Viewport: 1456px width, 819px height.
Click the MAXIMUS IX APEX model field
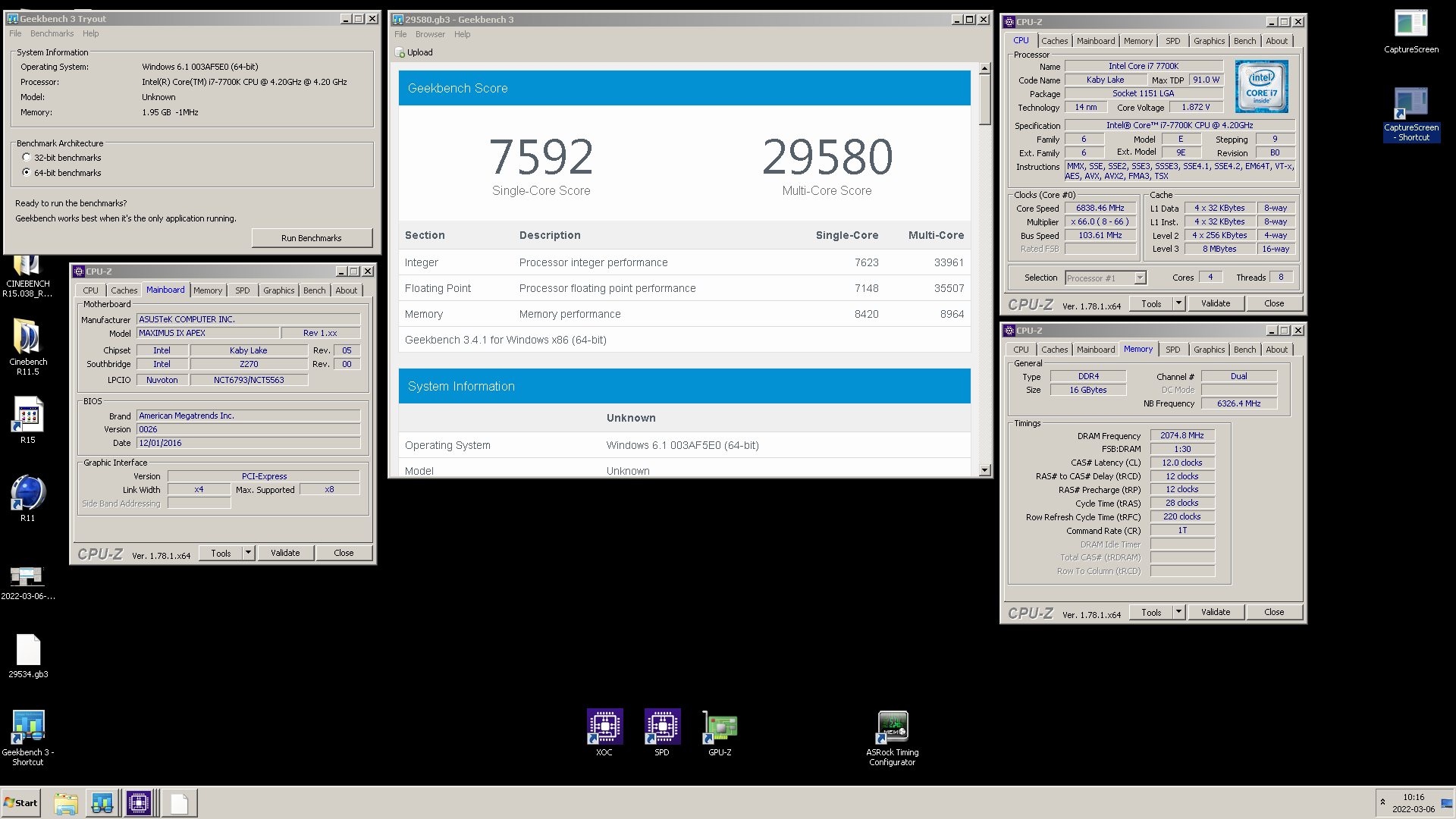point(207,333)
